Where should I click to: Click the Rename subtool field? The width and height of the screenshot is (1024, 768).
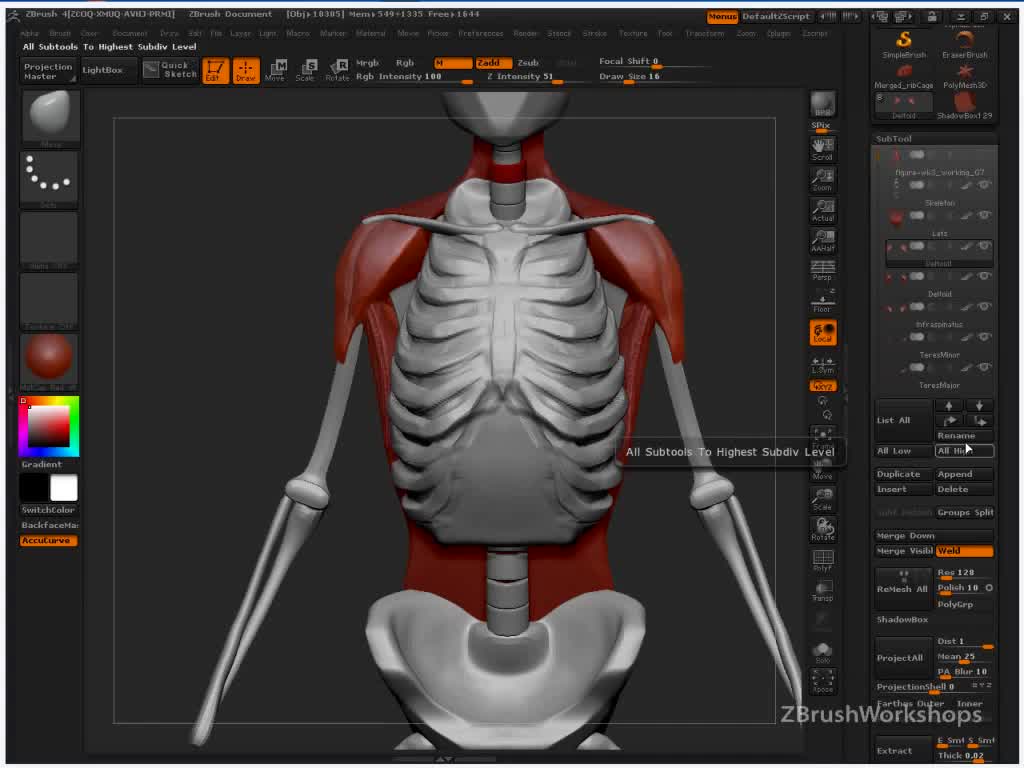pyautogui.click(x=964, y=436)
